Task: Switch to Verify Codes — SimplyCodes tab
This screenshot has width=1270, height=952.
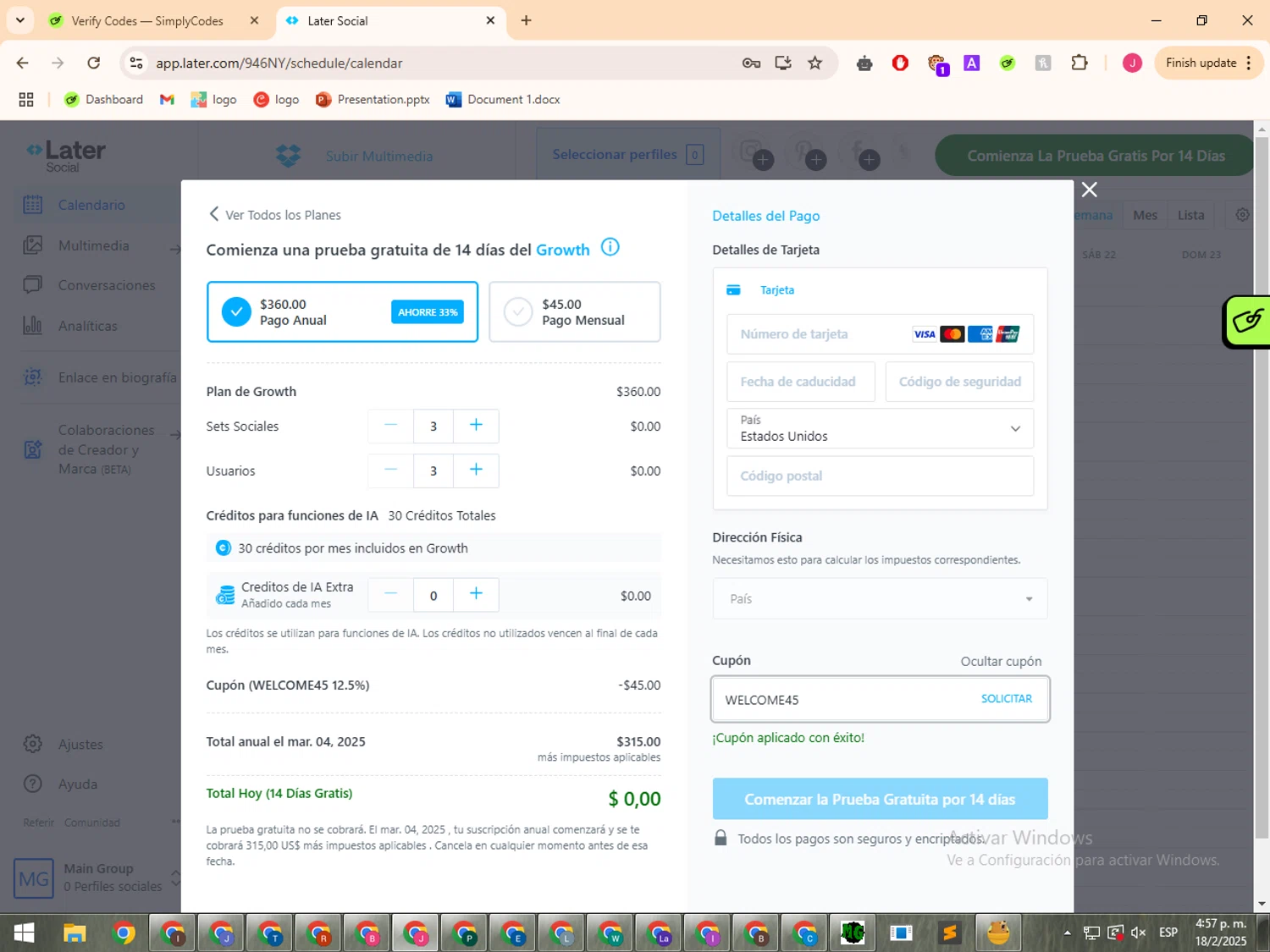Action: point(146,21)
